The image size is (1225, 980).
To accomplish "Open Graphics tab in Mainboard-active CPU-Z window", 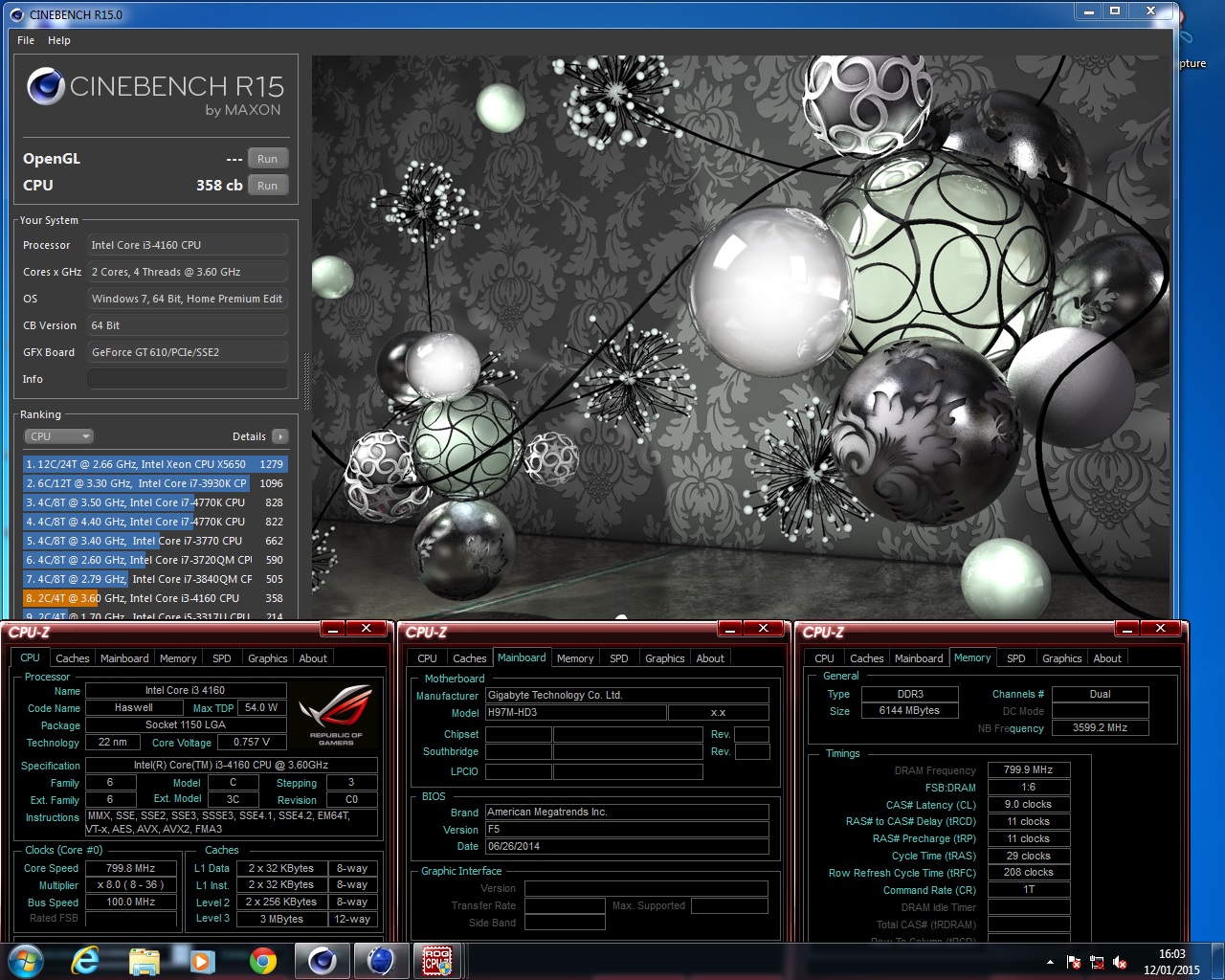I will [x=665, y=658].
